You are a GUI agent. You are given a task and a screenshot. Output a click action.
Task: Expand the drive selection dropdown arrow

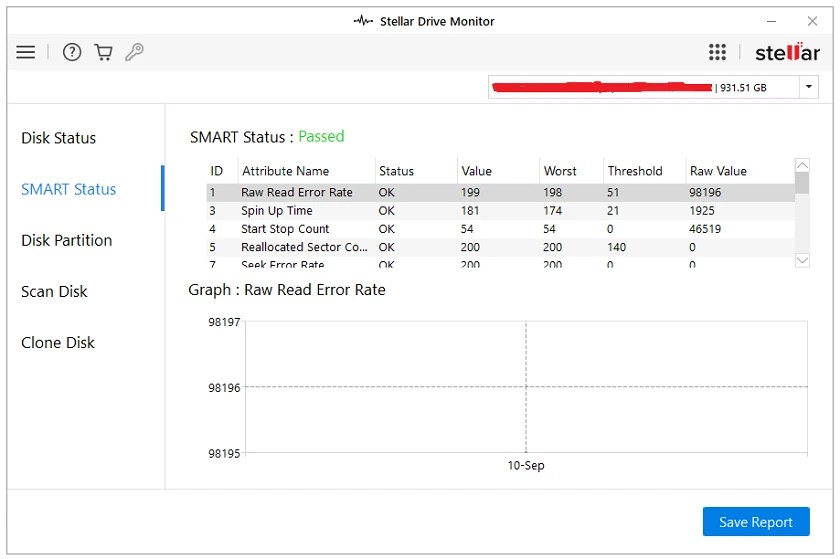coord(808,87)
